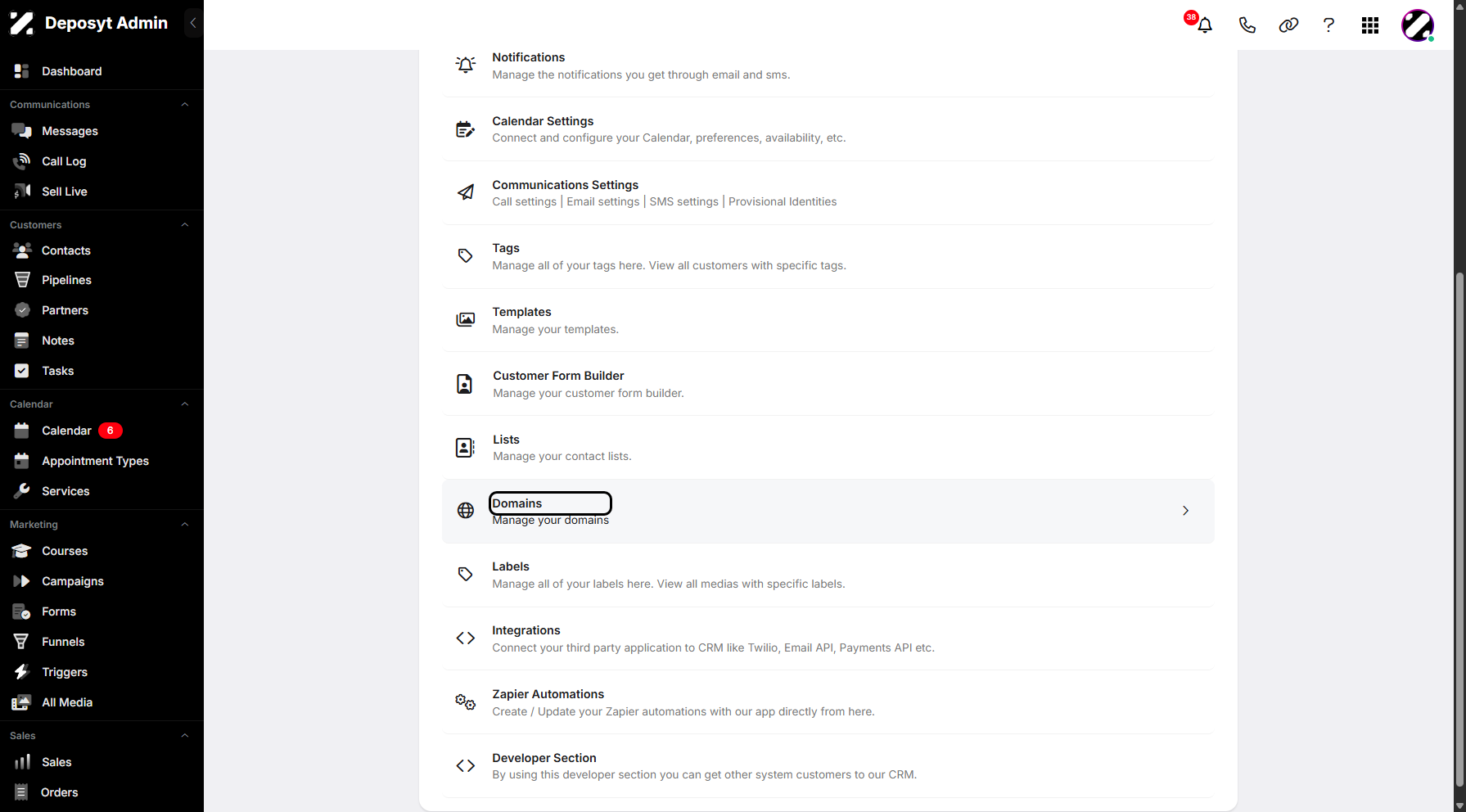
Task: Collapse the Customers sidebar section
Action: click(185, 225)
